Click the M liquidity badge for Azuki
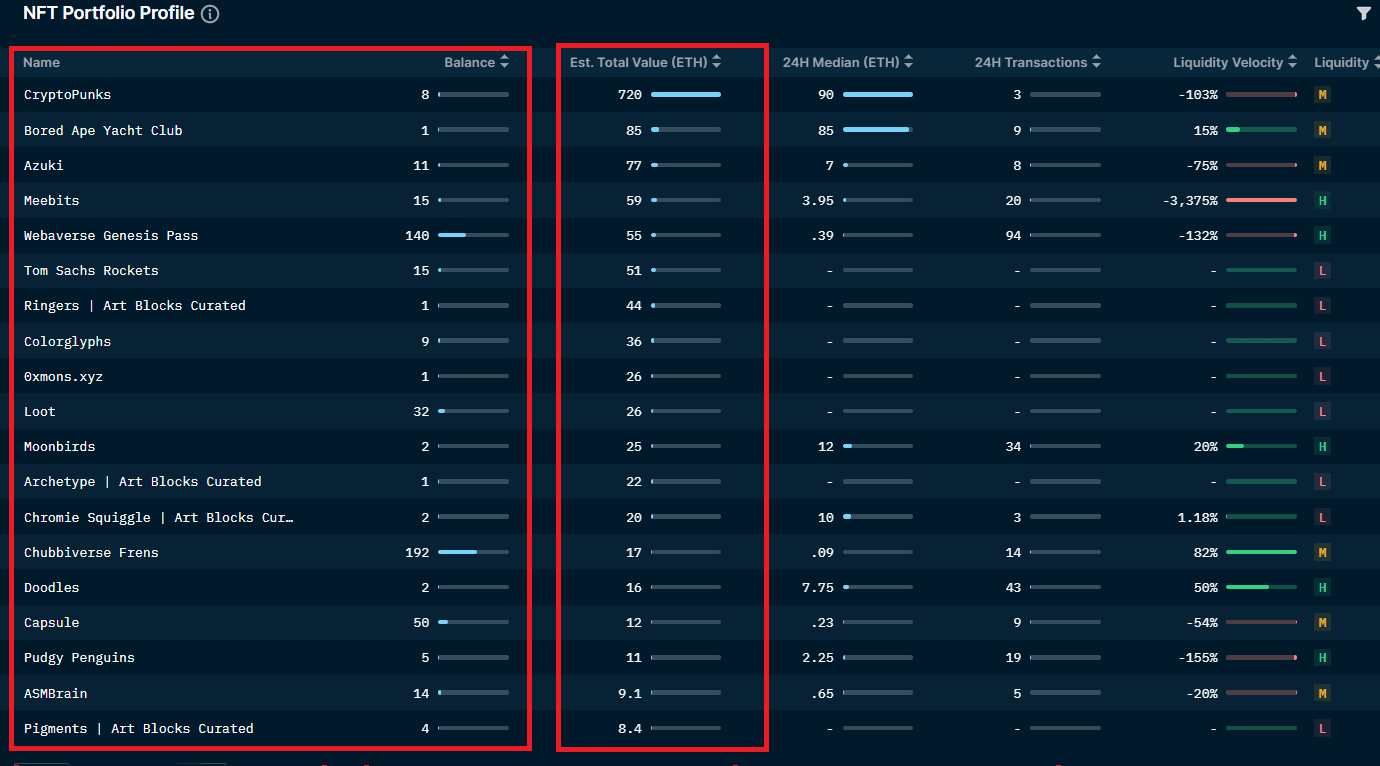Viewport: 1380px width, 766px height. [1322, 165]
